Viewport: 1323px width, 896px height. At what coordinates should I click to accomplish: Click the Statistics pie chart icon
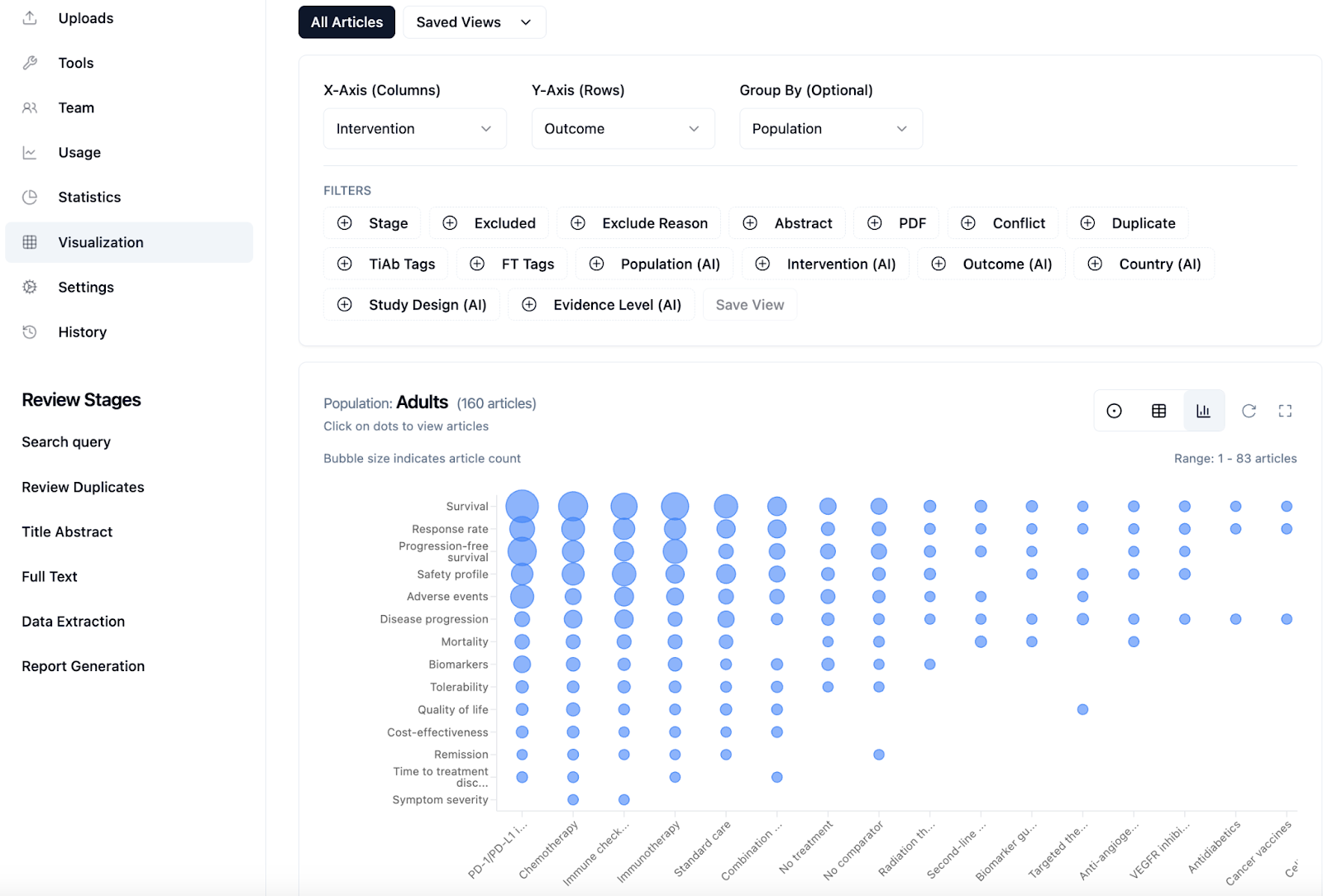point(30,197)
